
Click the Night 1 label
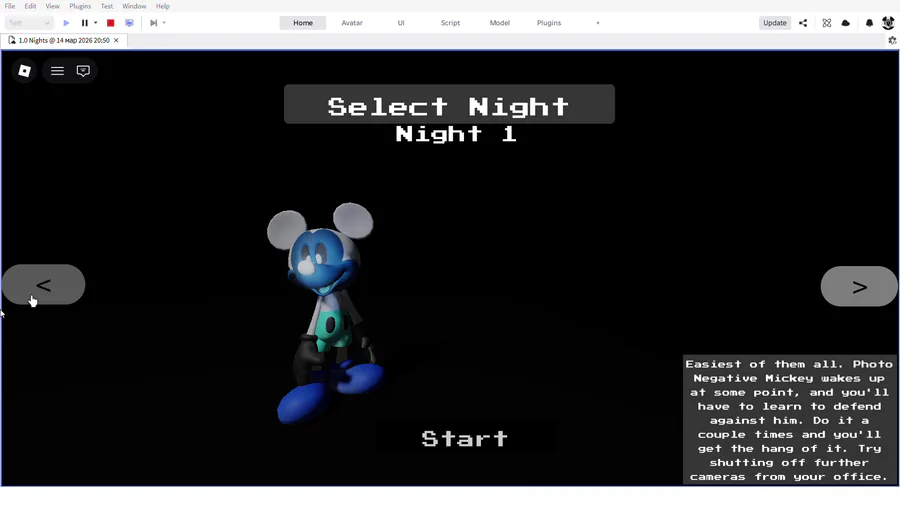point(456,134)
